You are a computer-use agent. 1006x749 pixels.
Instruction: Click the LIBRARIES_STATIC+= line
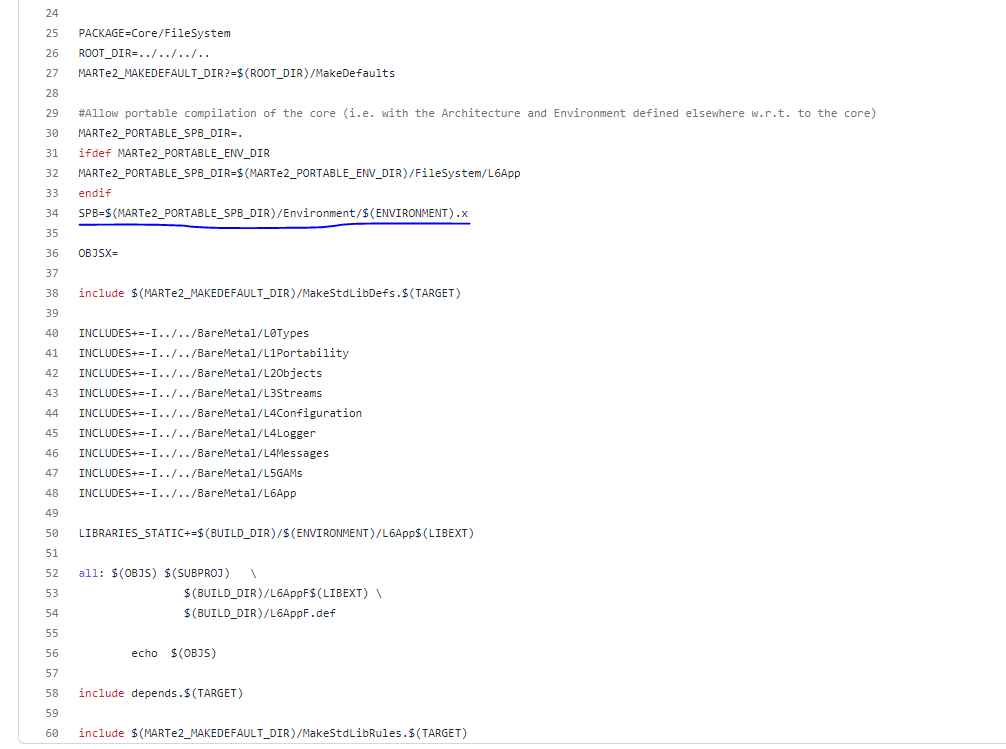[x=277, y=533]
